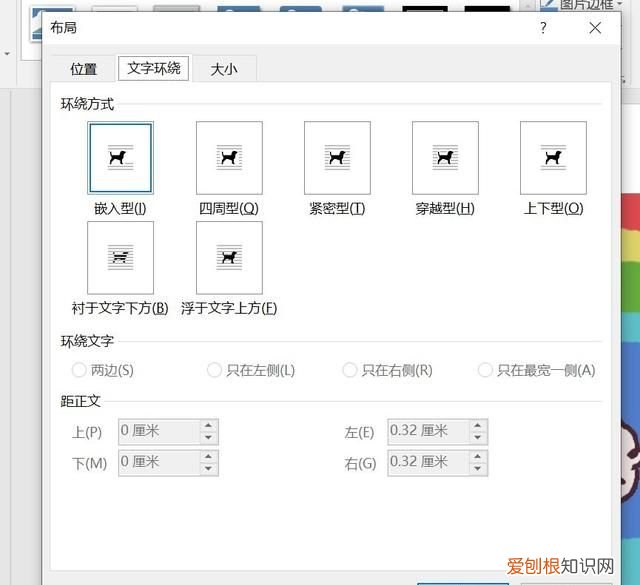Increase the 下(M) distance with up arrow

209,456
